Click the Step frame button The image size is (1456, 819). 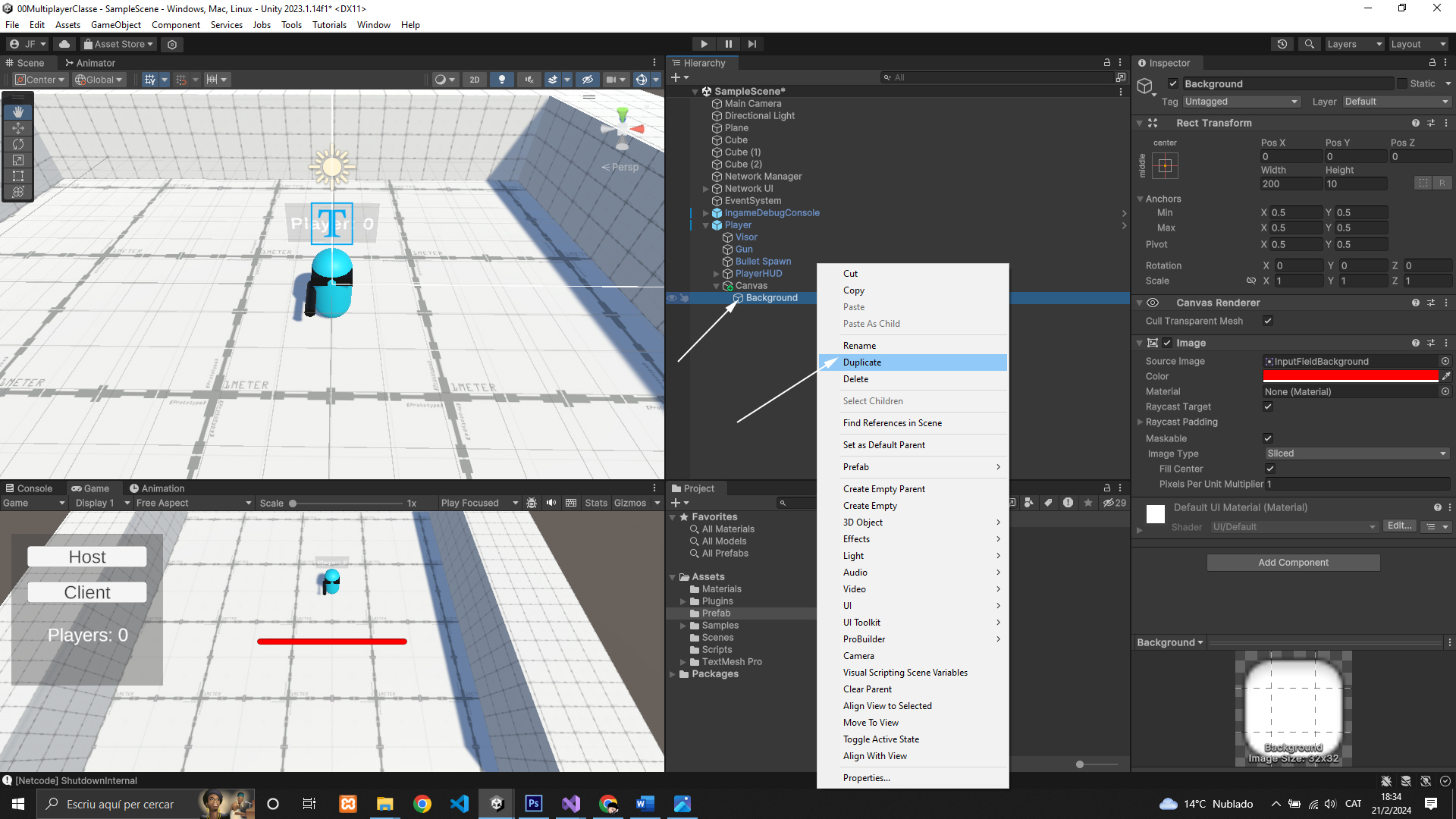(x=752, y=44)
